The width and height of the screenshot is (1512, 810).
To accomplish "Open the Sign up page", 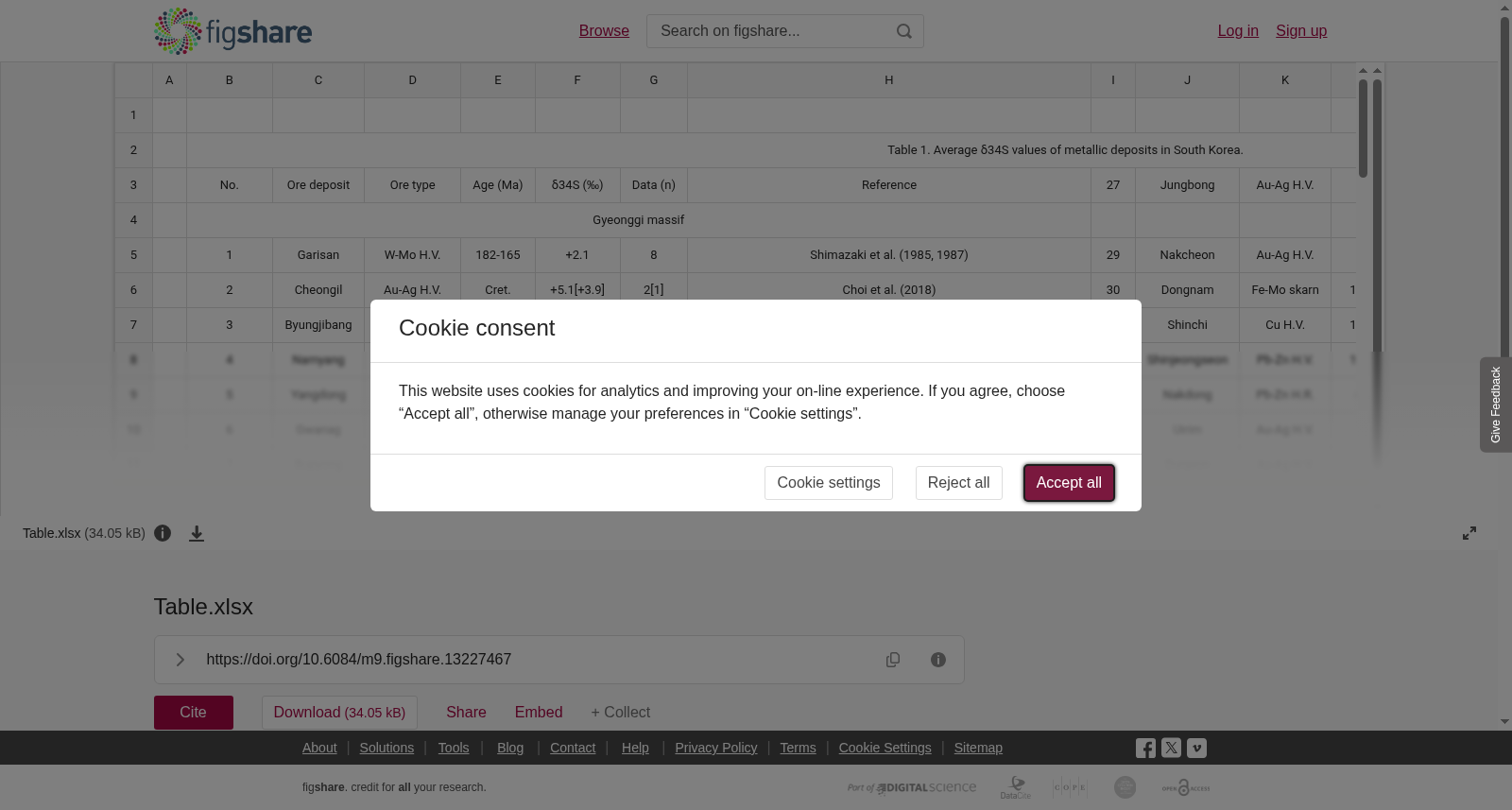I will coord(1301,31).
